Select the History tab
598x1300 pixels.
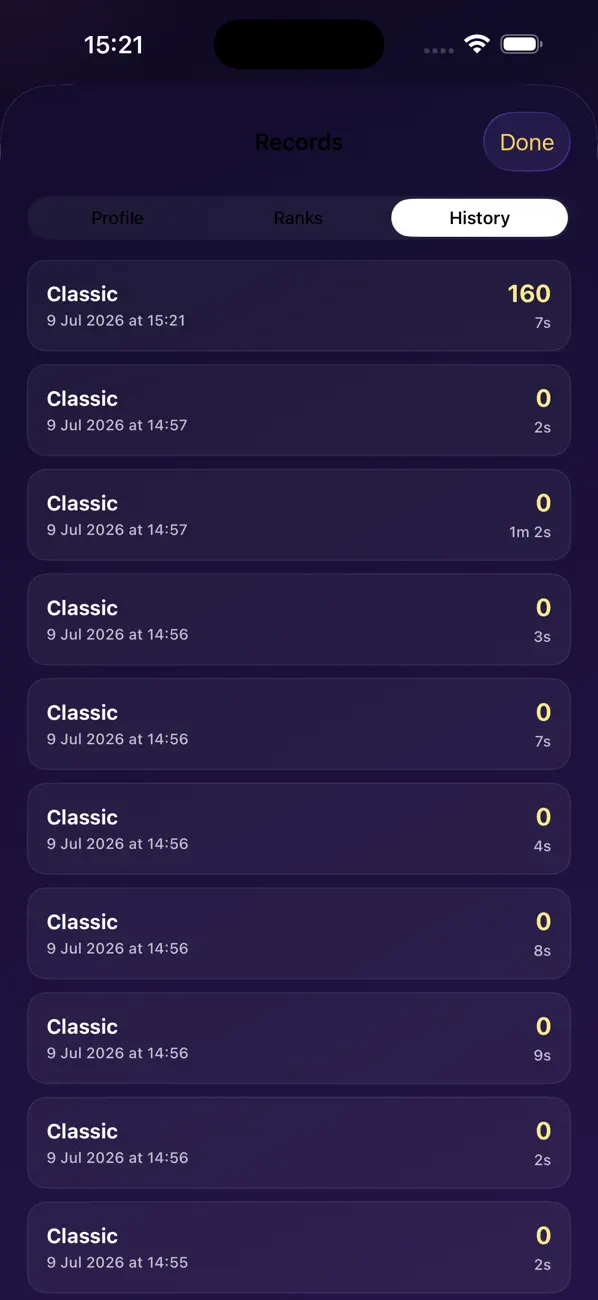(479, 218)
